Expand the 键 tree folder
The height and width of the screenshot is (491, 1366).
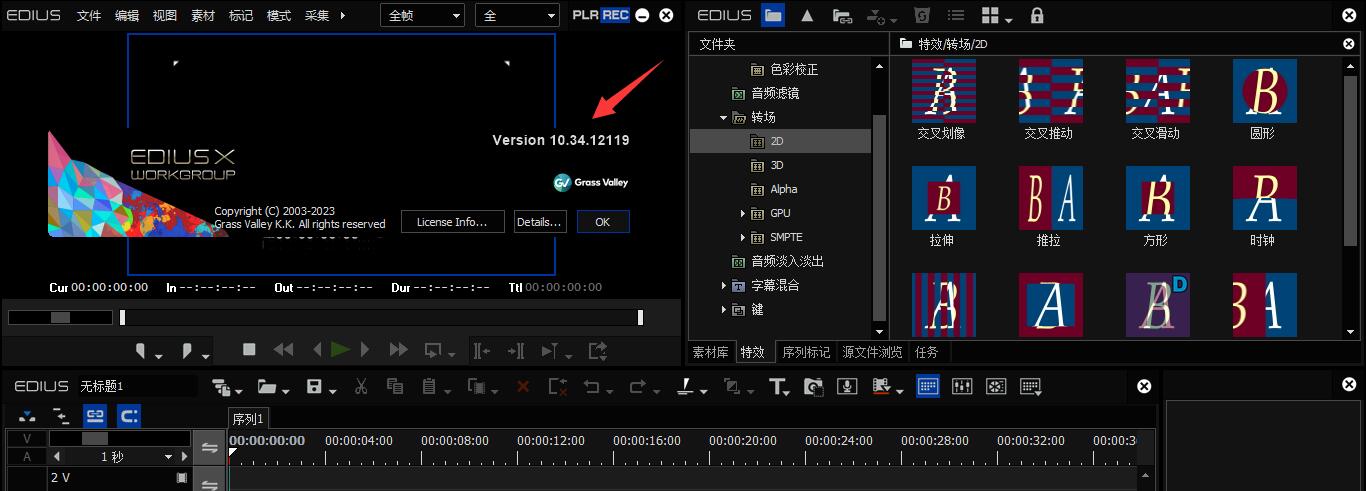[723, 309]
